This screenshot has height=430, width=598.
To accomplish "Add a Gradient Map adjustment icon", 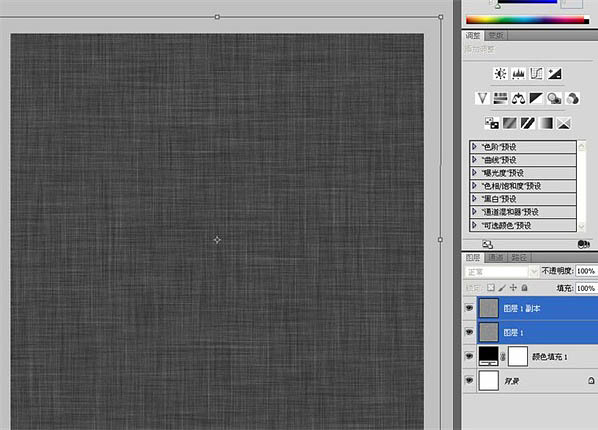I will [x=546, y=123].
